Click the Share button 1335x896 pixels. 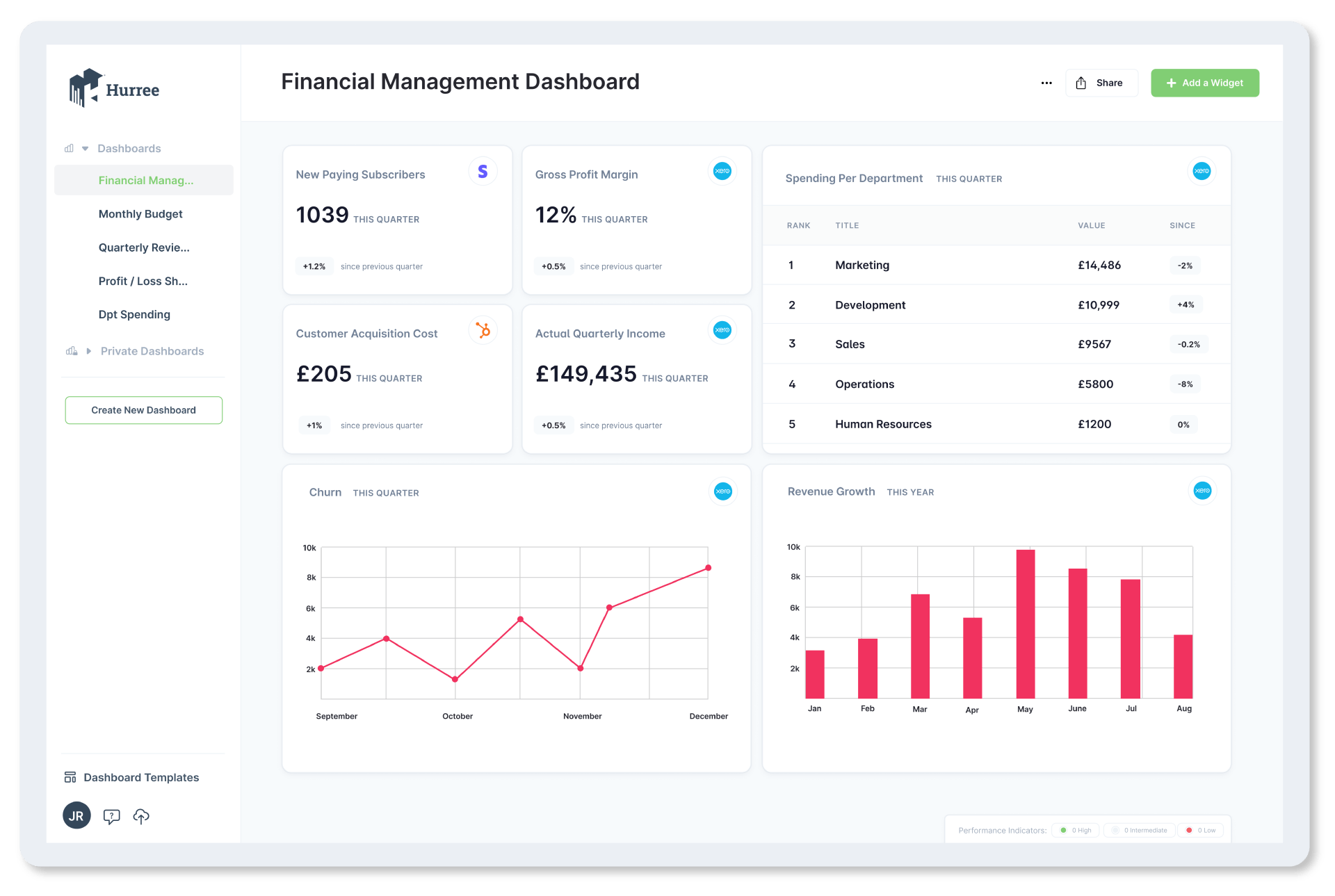tap(1101, 83)
